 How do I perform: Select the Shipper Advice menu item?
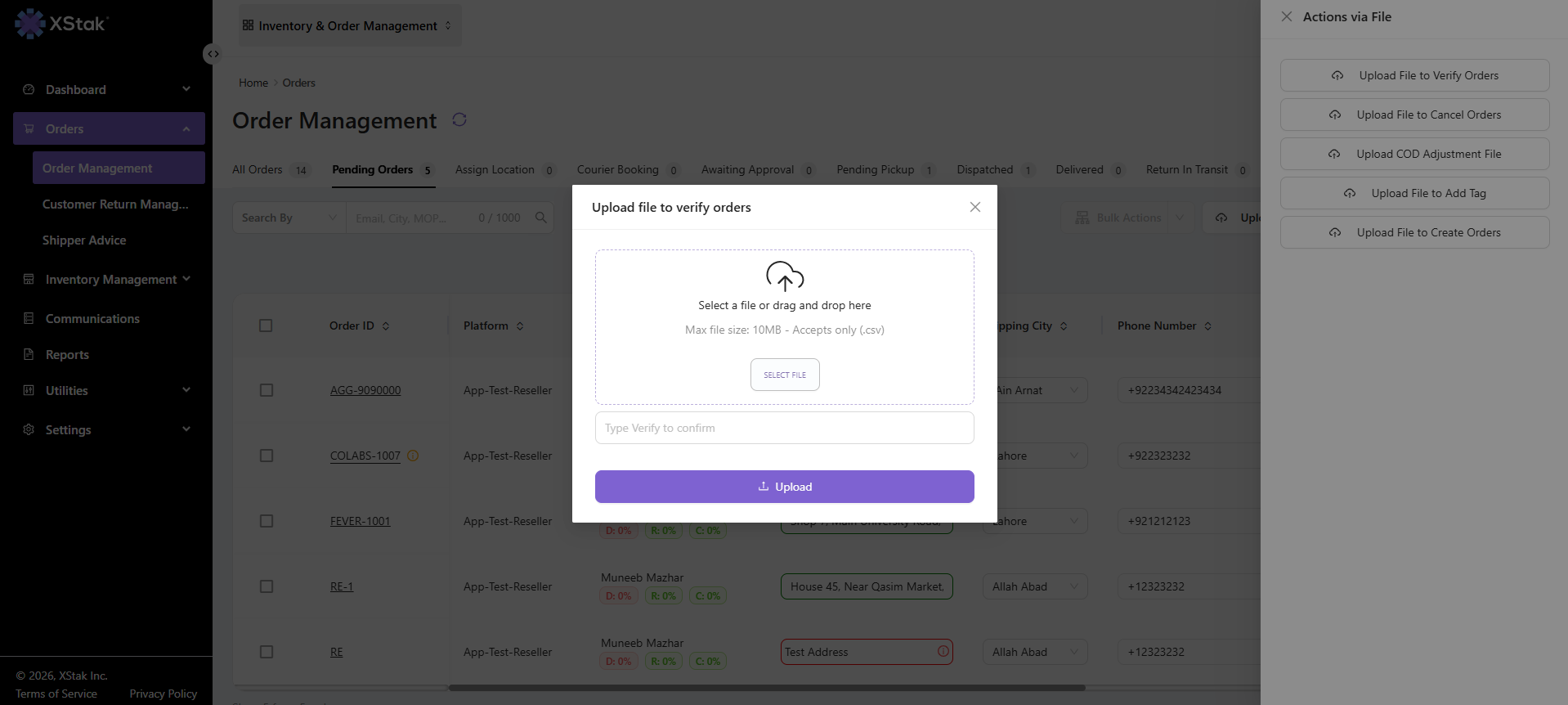[x=84, y=240]
